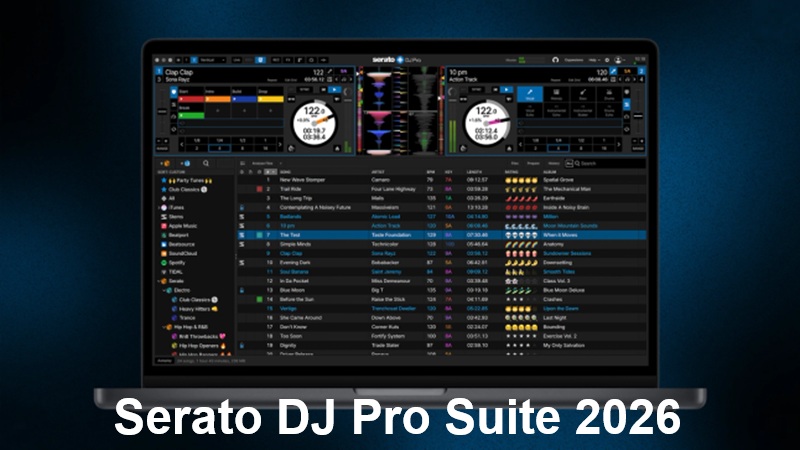The image size is (800, 450).
Task: Trigger the blue Build cue on deck 1
Action: 244,99
